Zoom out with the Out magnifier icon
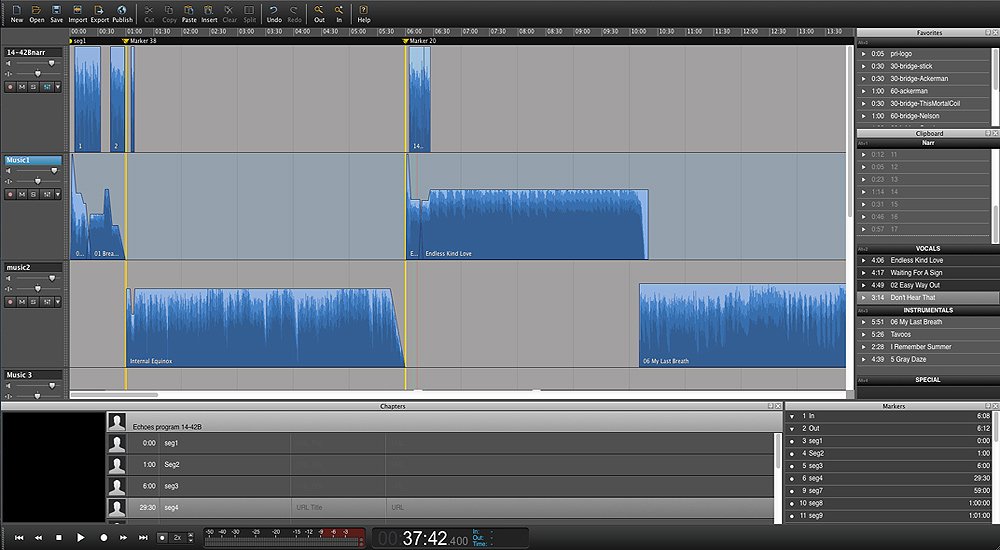The width and height of the screenshot is (1000, 550). click(319, 13)
